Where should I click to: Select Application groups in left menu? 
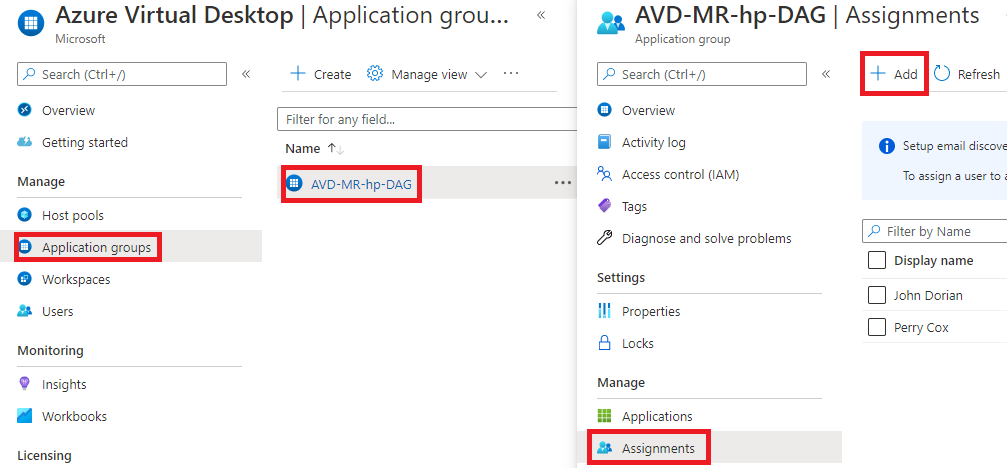point(96,247)
